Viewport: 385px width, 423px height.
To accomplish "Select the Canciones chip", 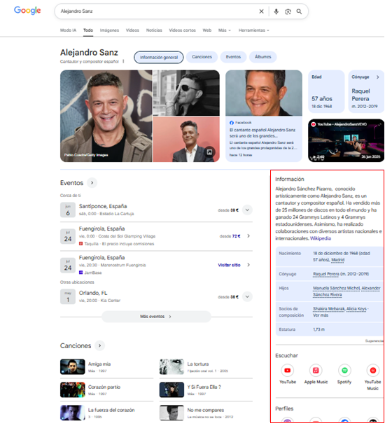I will pos(202,57).
